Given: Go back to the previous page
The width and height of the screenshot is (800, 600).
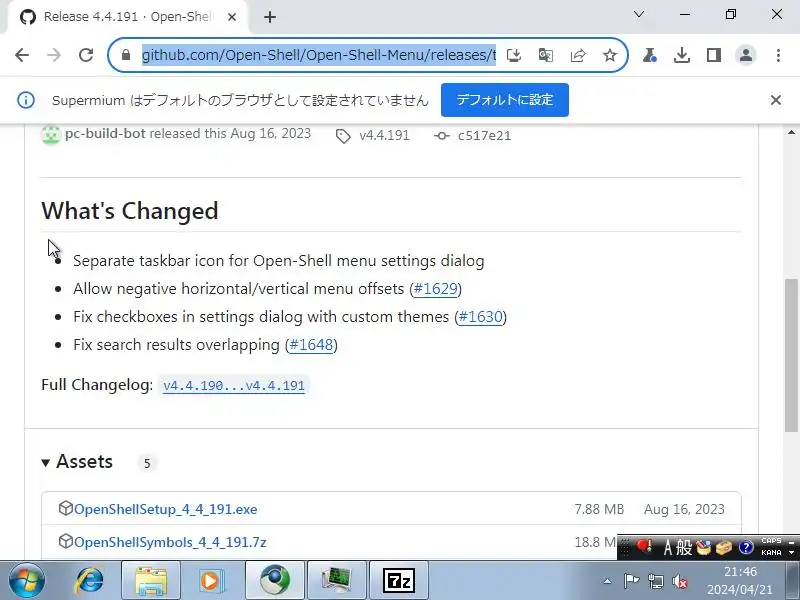Looking at the screenshot, I should click(x=22, y=55).
